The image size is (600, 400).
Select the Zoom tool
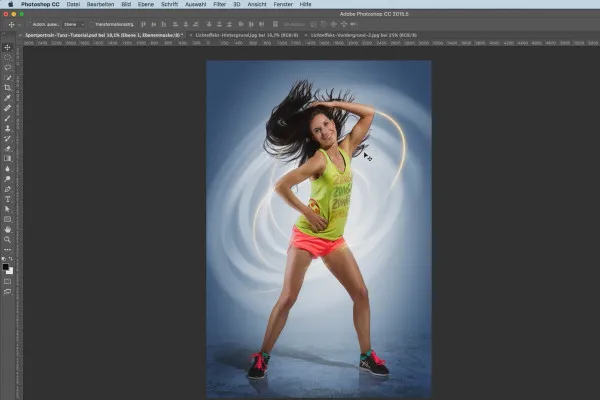coord(7,240)
